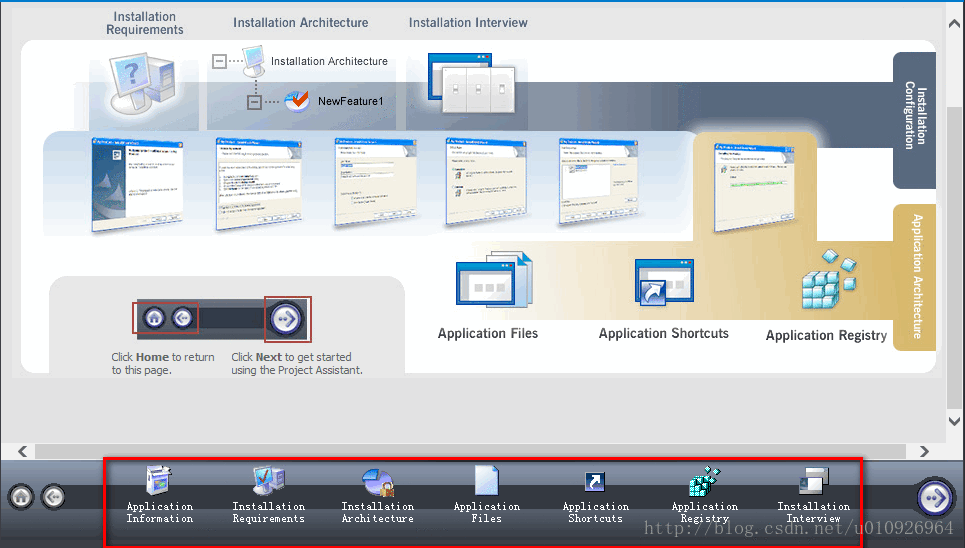Open Installation Interview in bottom toolbar
Image resolution: width=965 pixels, height=548 pixels.
(x=813, y=495)
